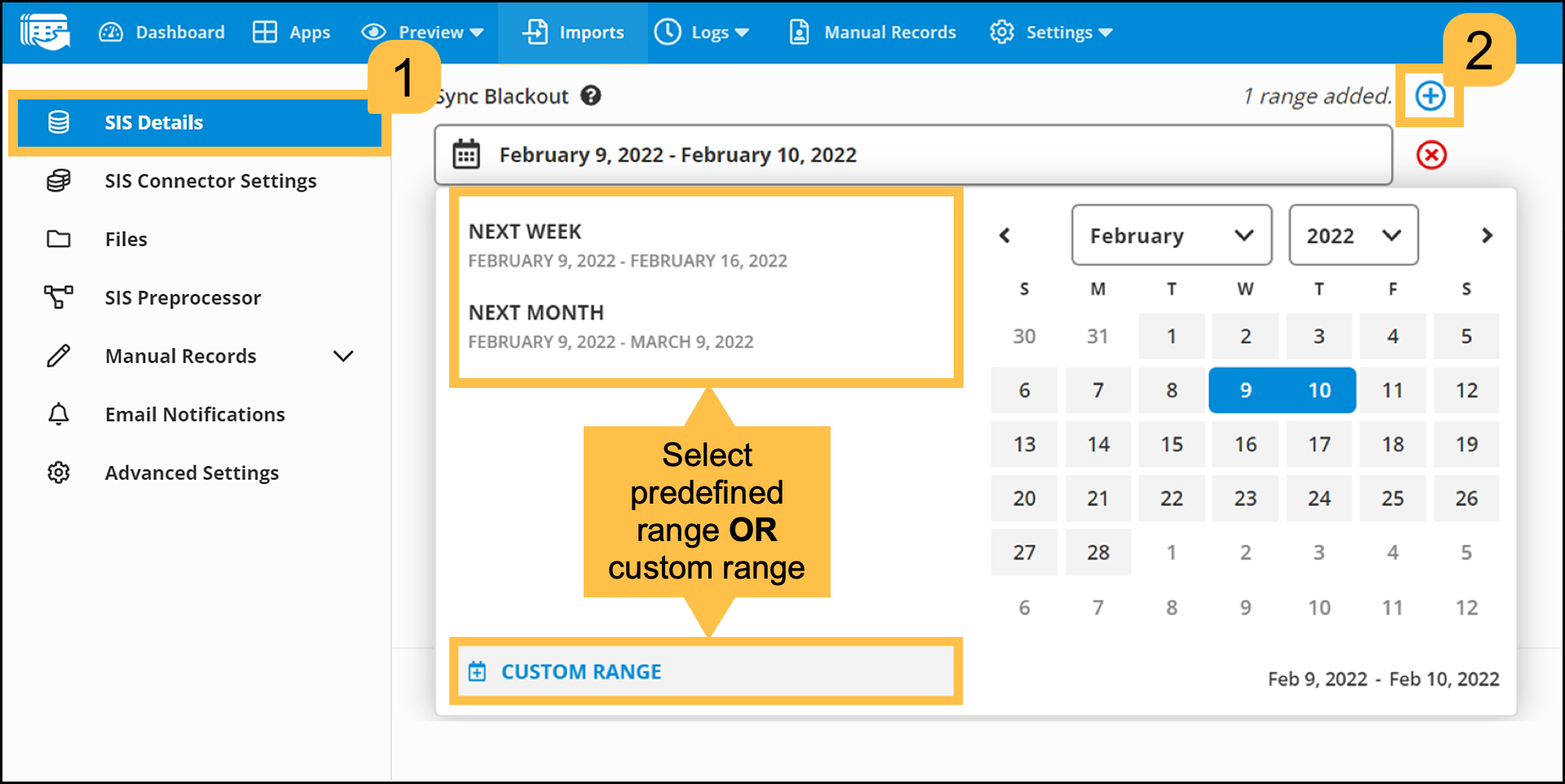Go to previous month arrow

[1005, 236]
